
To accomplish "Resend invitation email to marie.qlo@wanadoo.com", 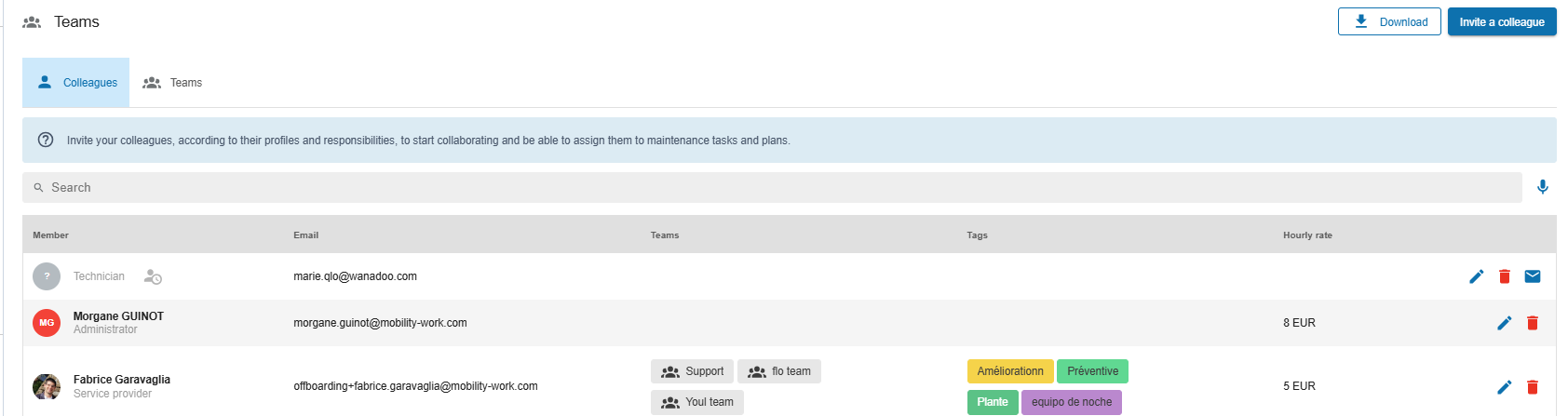I will click(1532, 276).
